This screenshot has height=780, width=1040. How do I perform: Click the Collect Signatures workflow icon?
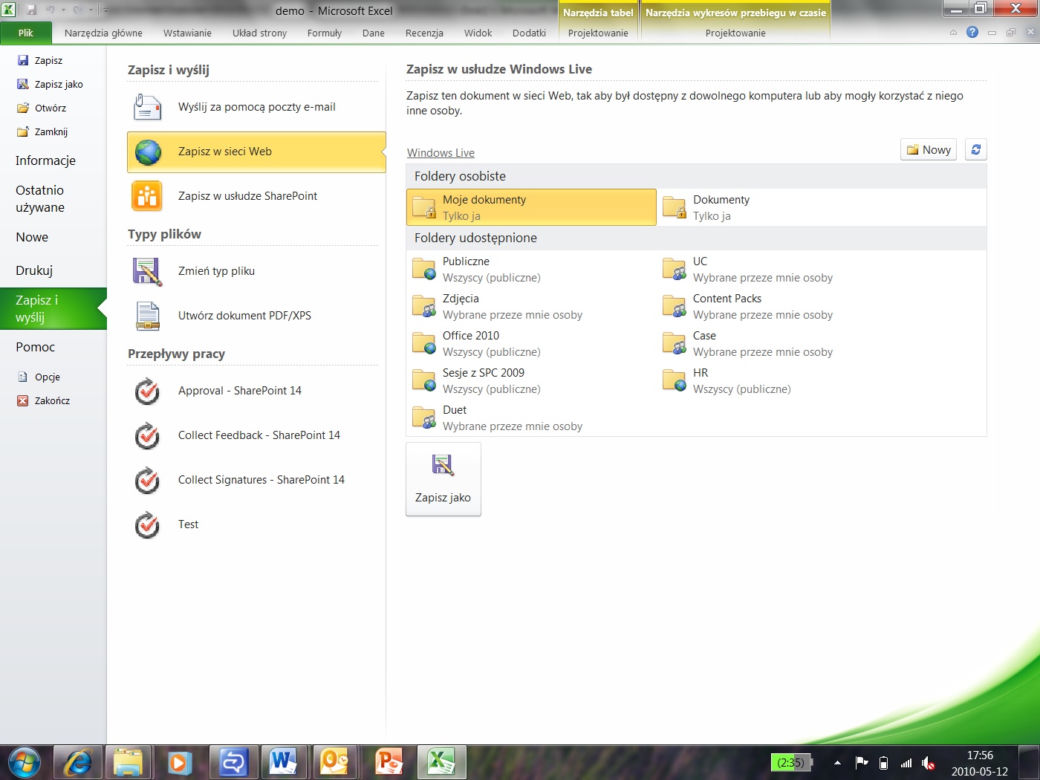(x=147, y=480)
